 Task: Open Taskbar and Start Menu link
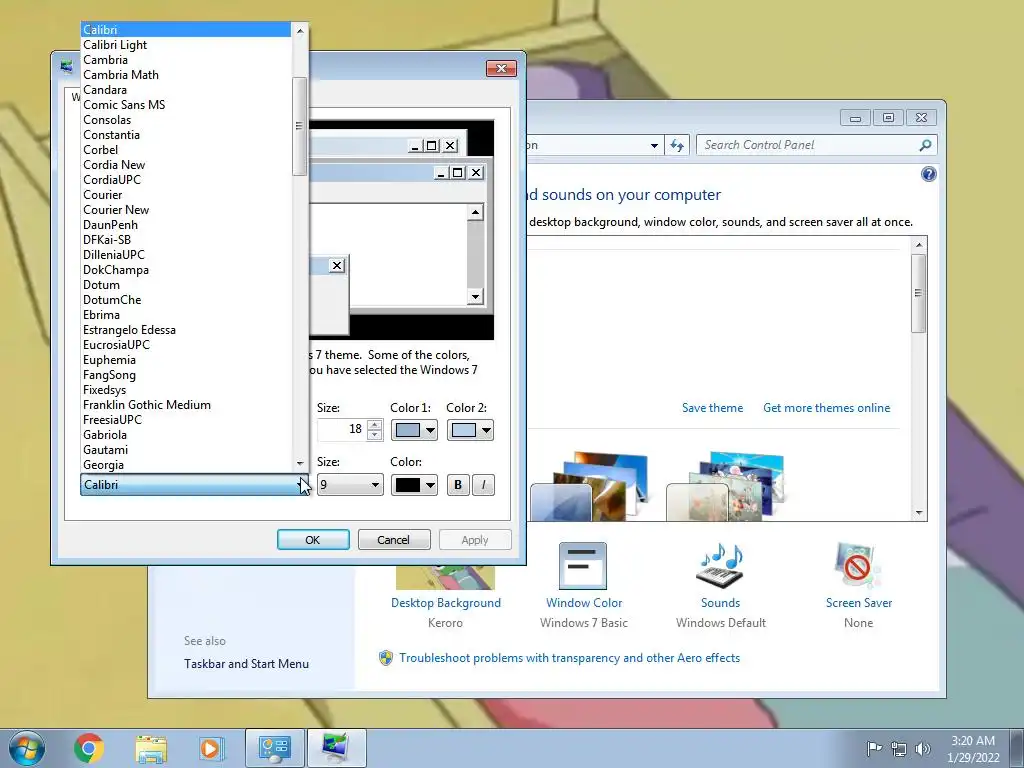coord(246,664)
